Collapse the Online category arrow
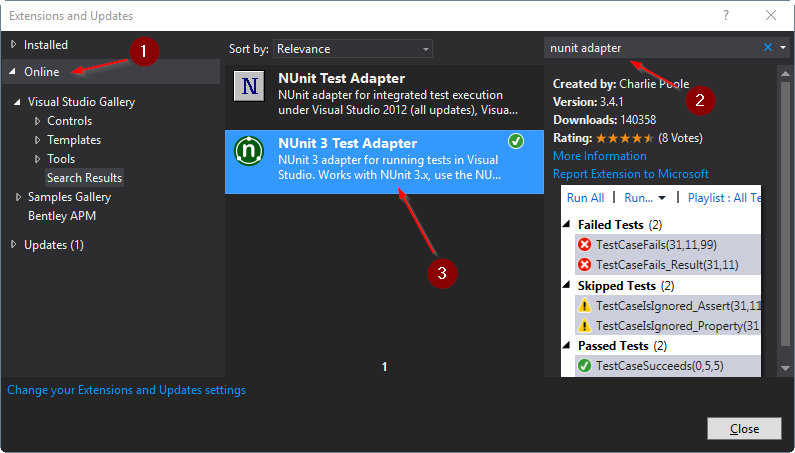This screenshot has width=795, height=453. tap(12, 72)
